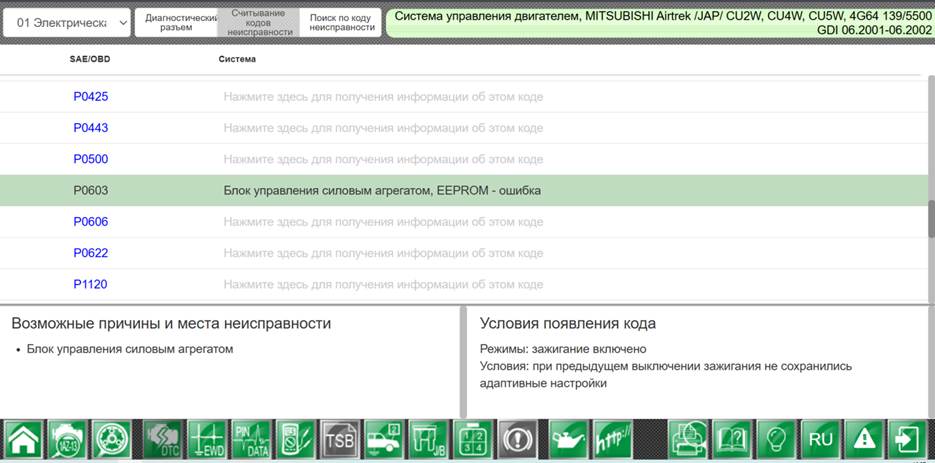Open the TSB bulletins icon
Image resolution: width=935 pixels, height=463 pixels.
[x=340, y=440]
